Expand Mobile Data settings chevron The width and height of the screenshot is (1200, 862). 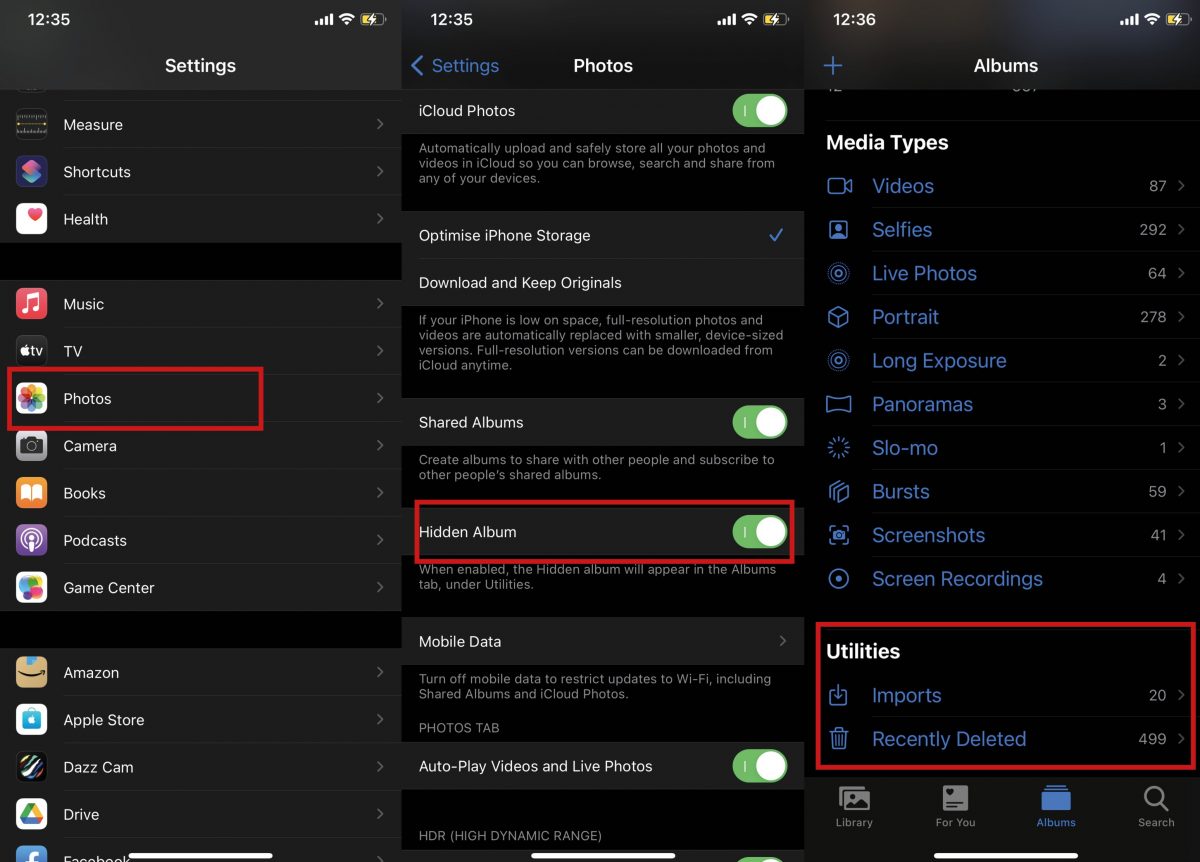(x=782, y=641)
